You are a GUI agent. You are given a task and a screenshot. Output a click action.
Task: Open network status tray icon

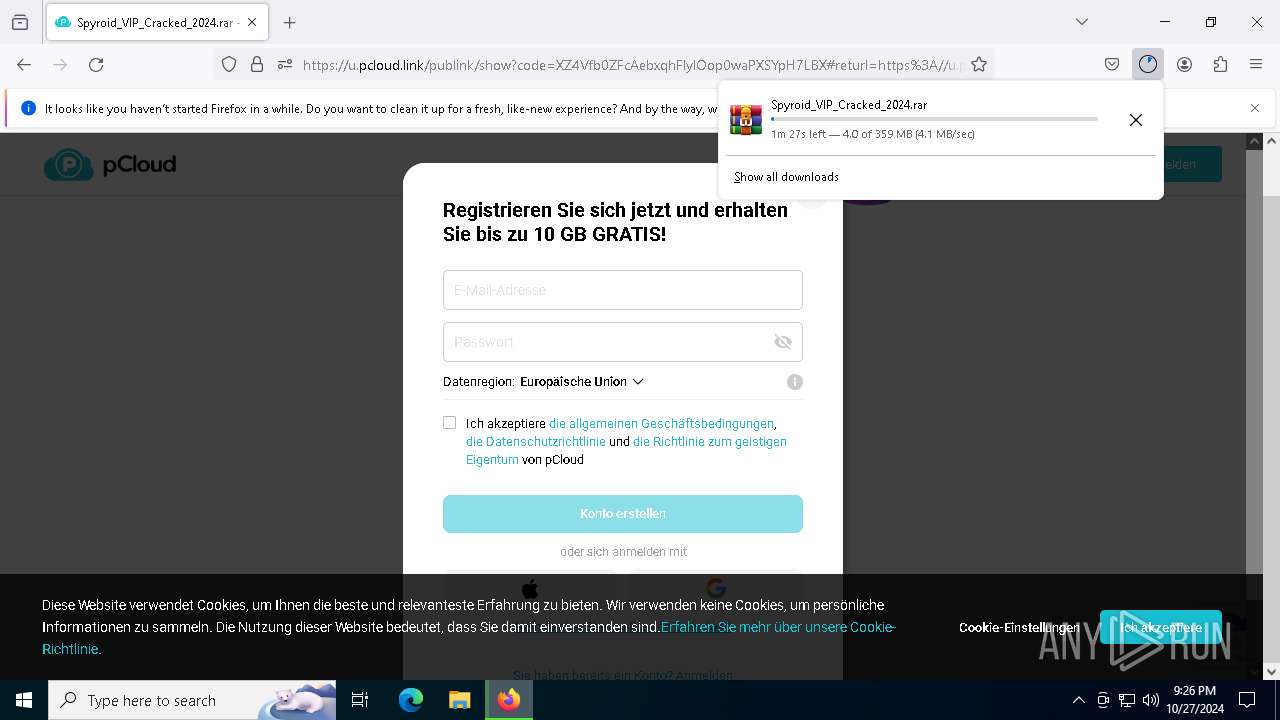click(1127, 700)
